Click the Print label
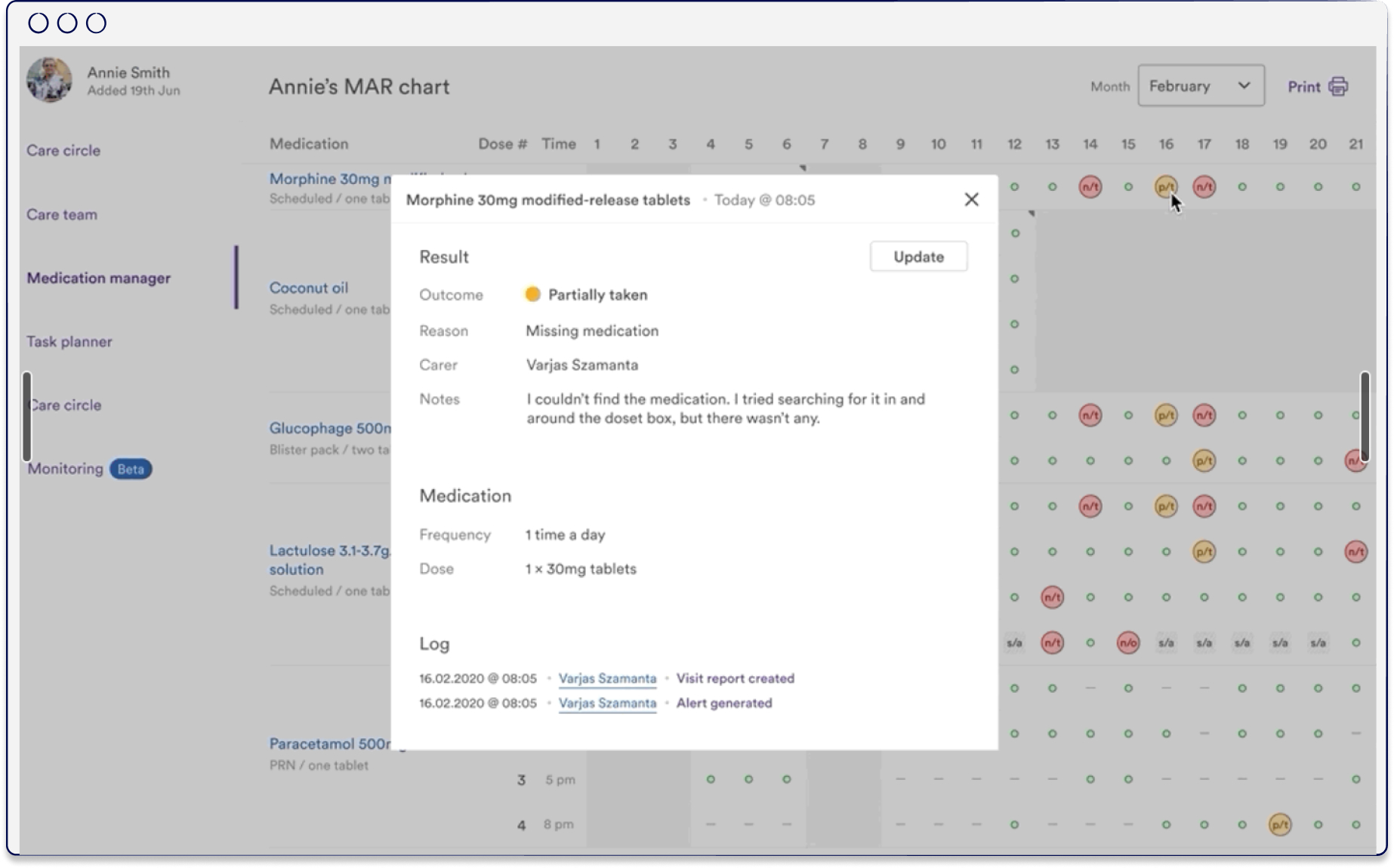 pyautogui.click(x=1304, y=87)
